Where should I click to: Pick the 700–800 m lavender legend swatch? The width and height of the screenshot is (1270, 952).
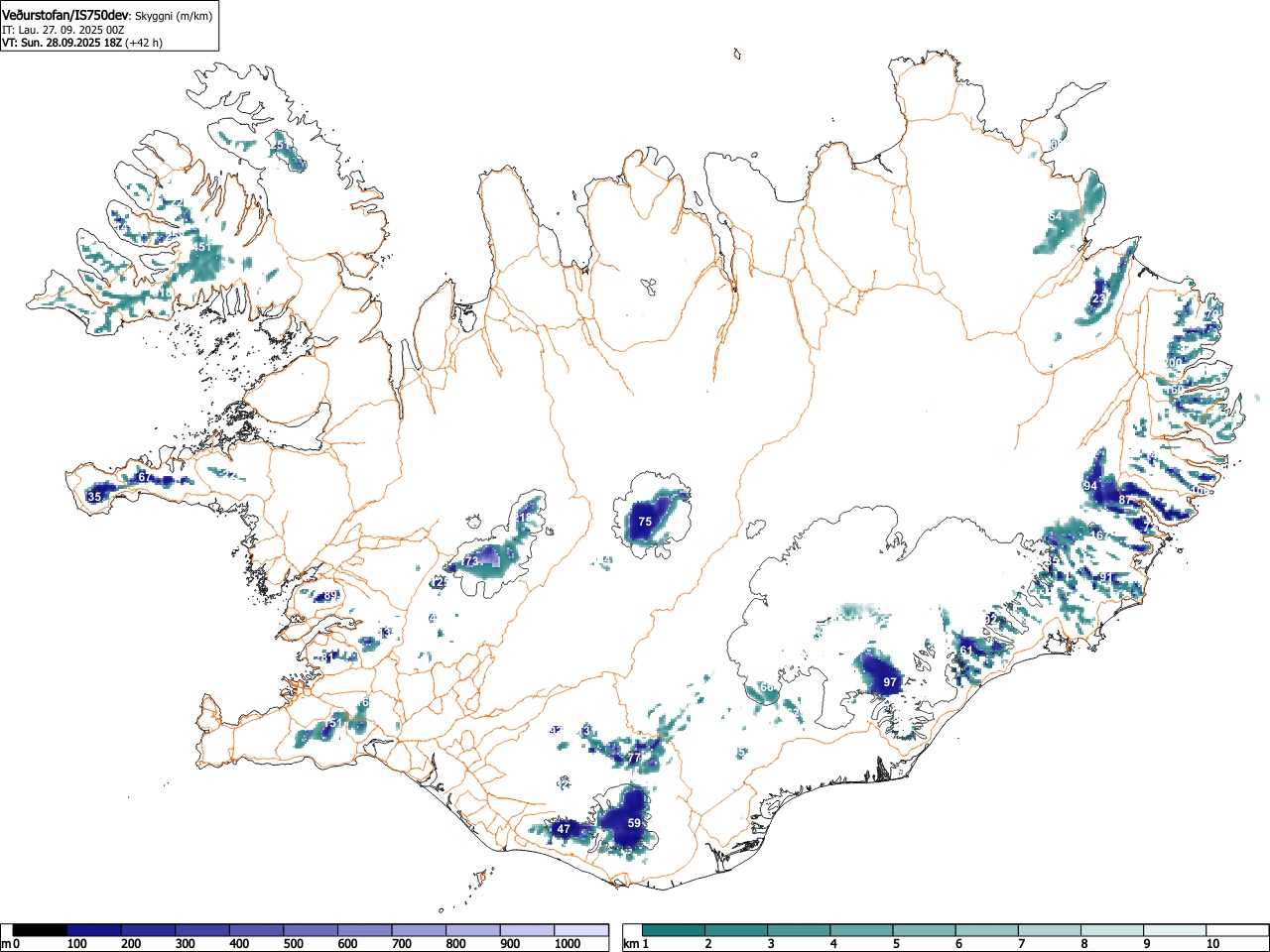420,930
